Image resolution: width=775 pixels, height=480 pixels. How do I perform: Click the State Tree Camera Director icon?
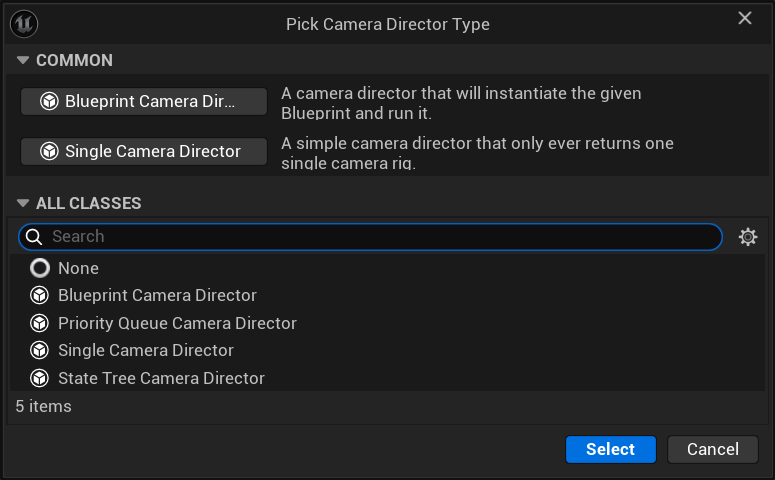pyautogui.click(x=40, y=378)
